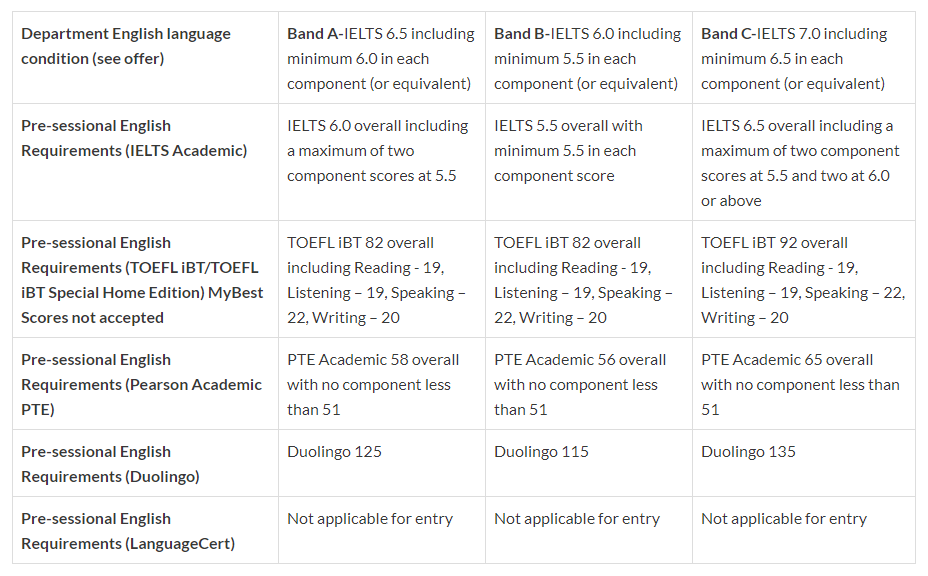Select the Band B IELTS 6.0 header cell
The height and width of the screenshot is (576, 928).
588,58
